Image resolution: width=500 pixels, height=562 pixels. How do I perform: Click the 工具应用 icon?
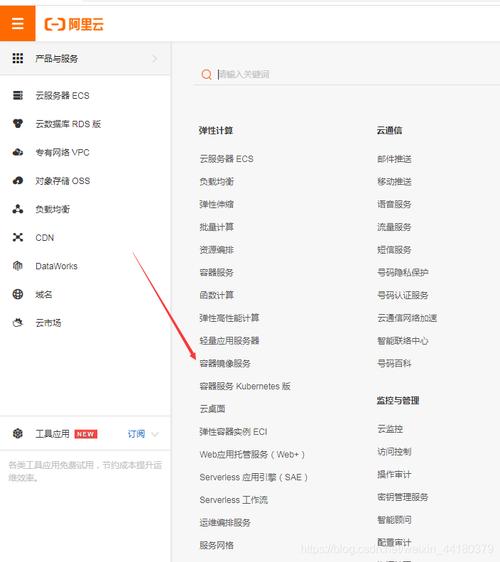pos(18,434)
